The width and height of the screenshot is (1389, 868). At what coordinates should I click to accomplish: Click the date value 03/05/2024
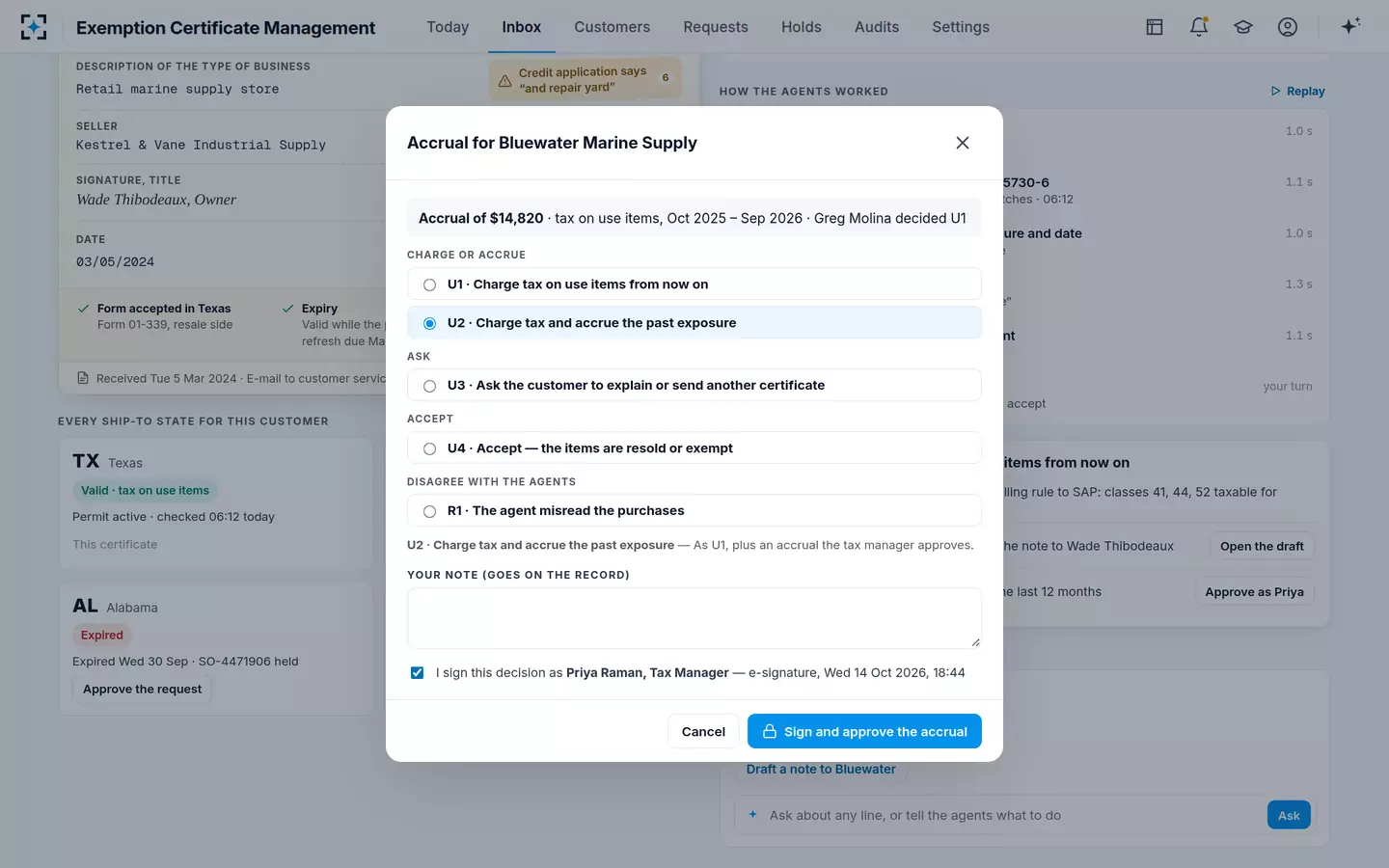click(115, 261)
